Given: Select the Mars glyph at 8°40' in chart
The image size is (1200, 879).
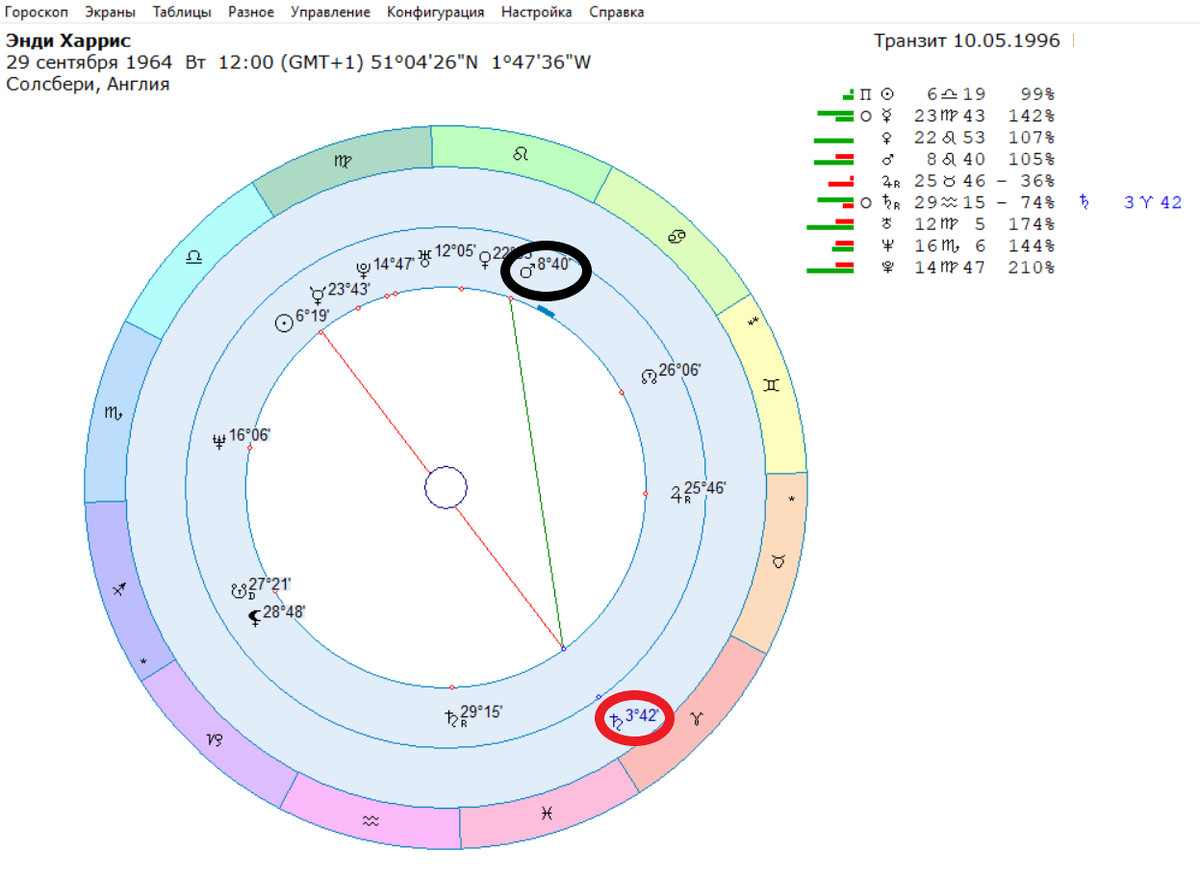Looking at the screenshot, I should (526, 270).
